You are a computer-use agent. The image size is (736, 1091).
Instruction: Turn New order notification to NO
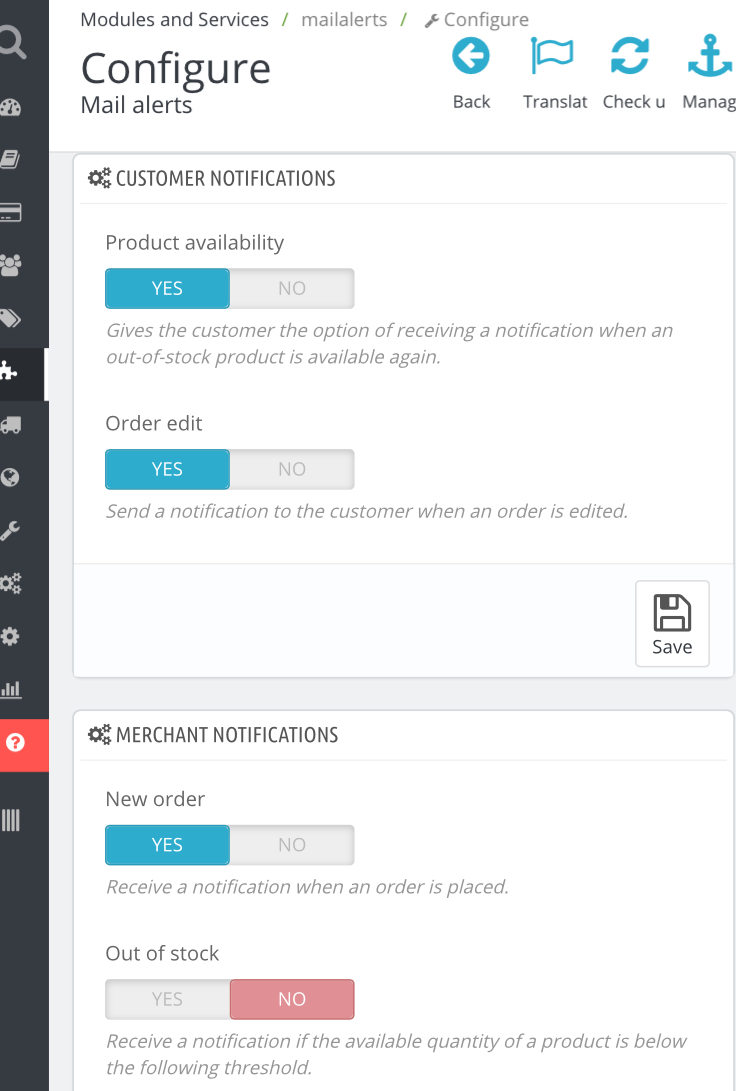click(292, 845)
